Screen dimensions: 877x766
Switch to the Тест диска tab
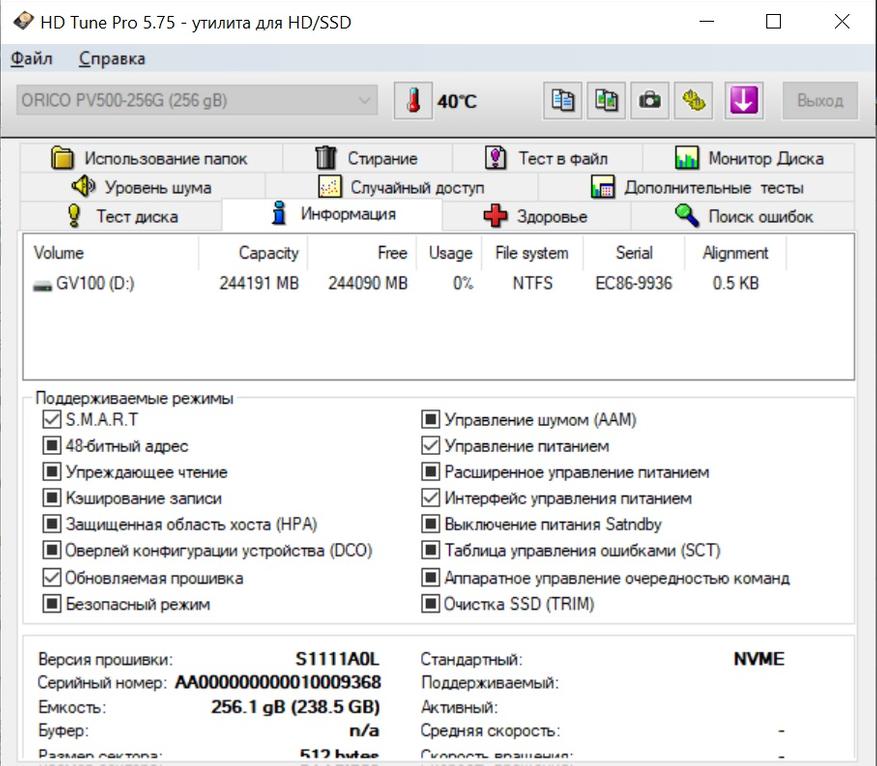(121, 216)
